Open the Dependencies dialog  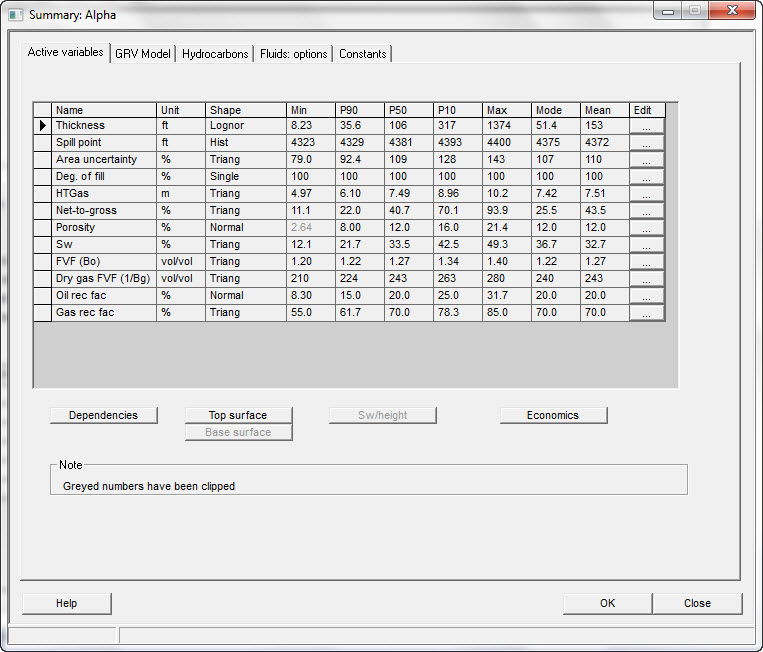(104, 415)
